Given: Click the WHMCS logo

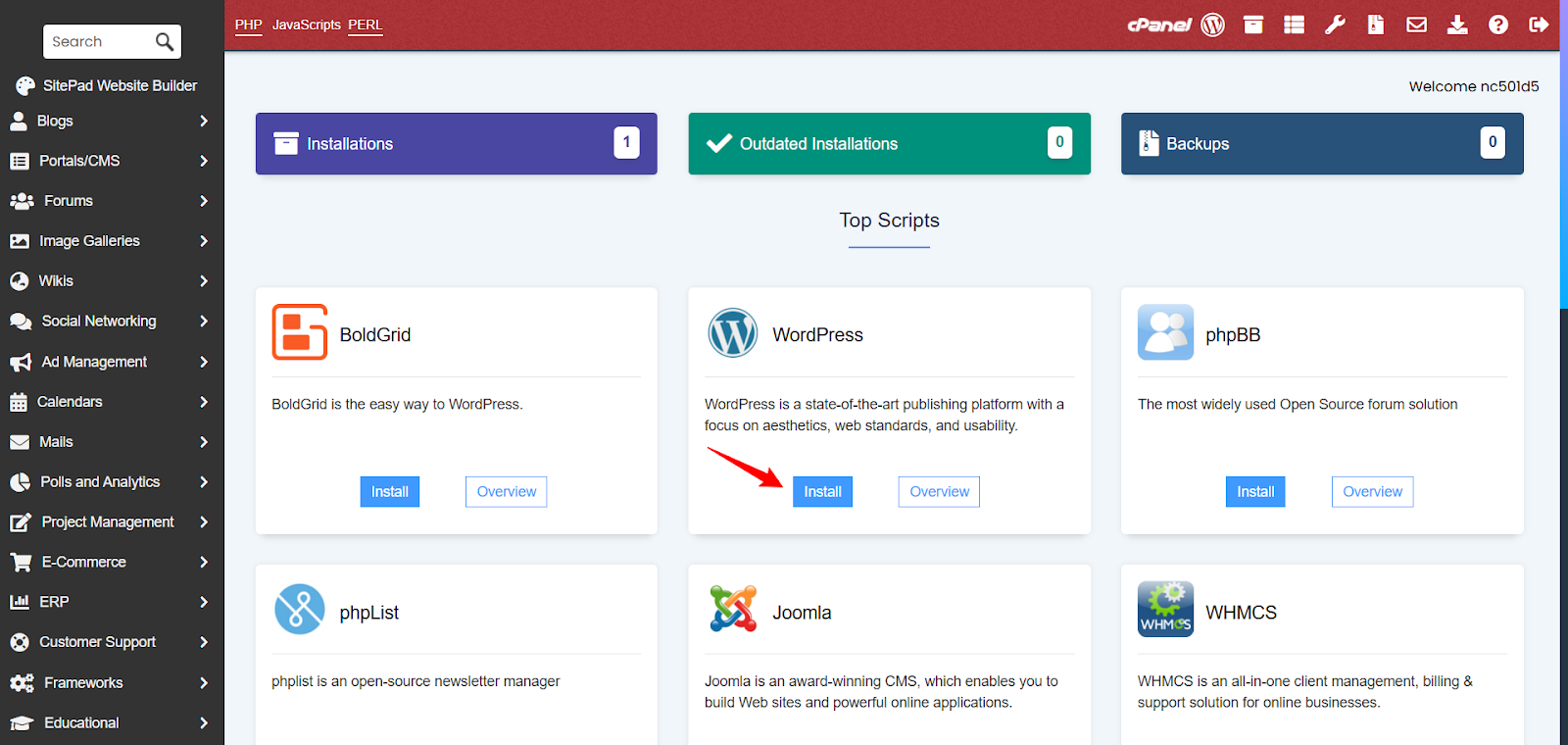Looking at the screenshot, I should 1165,609.
